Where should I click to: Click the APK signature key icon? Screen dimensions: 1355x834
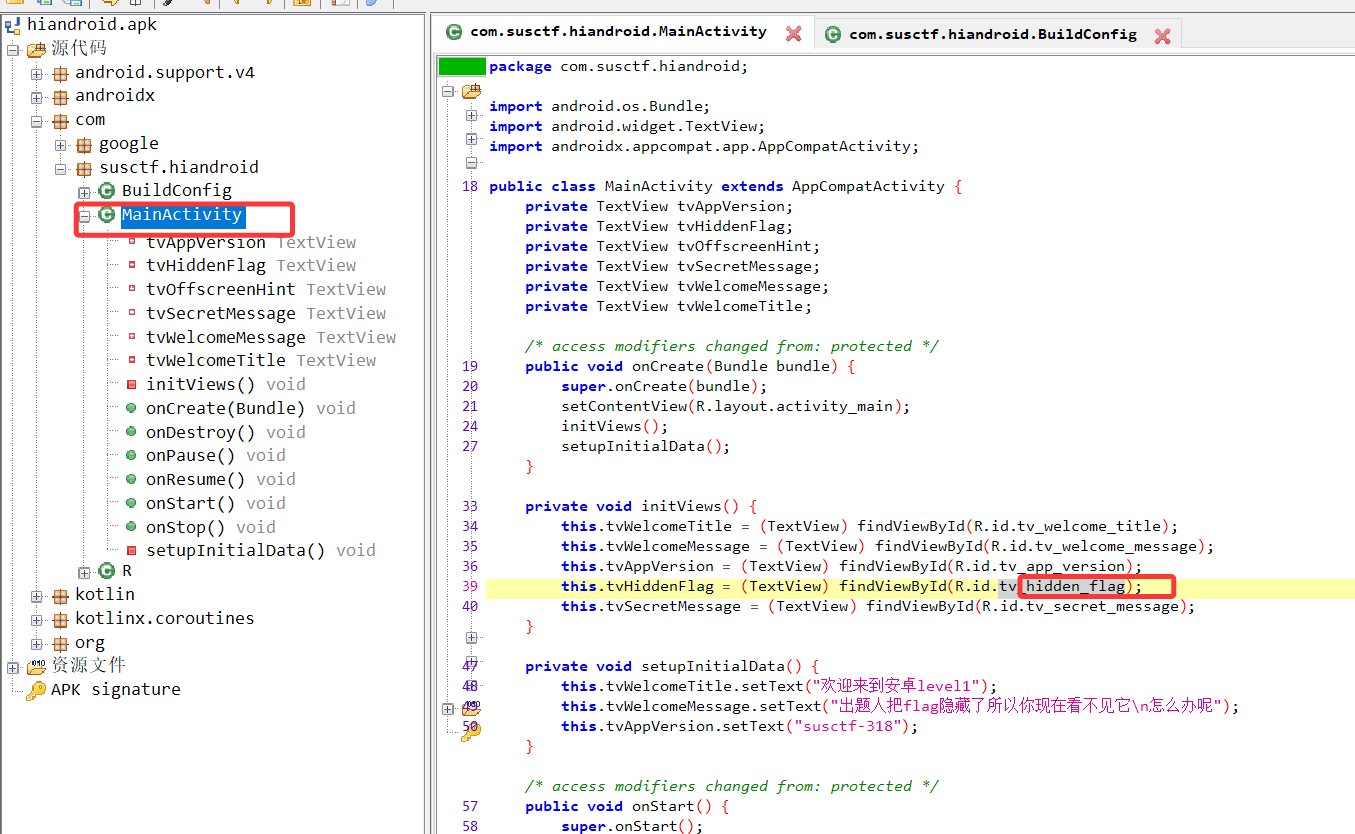point(36,690)
